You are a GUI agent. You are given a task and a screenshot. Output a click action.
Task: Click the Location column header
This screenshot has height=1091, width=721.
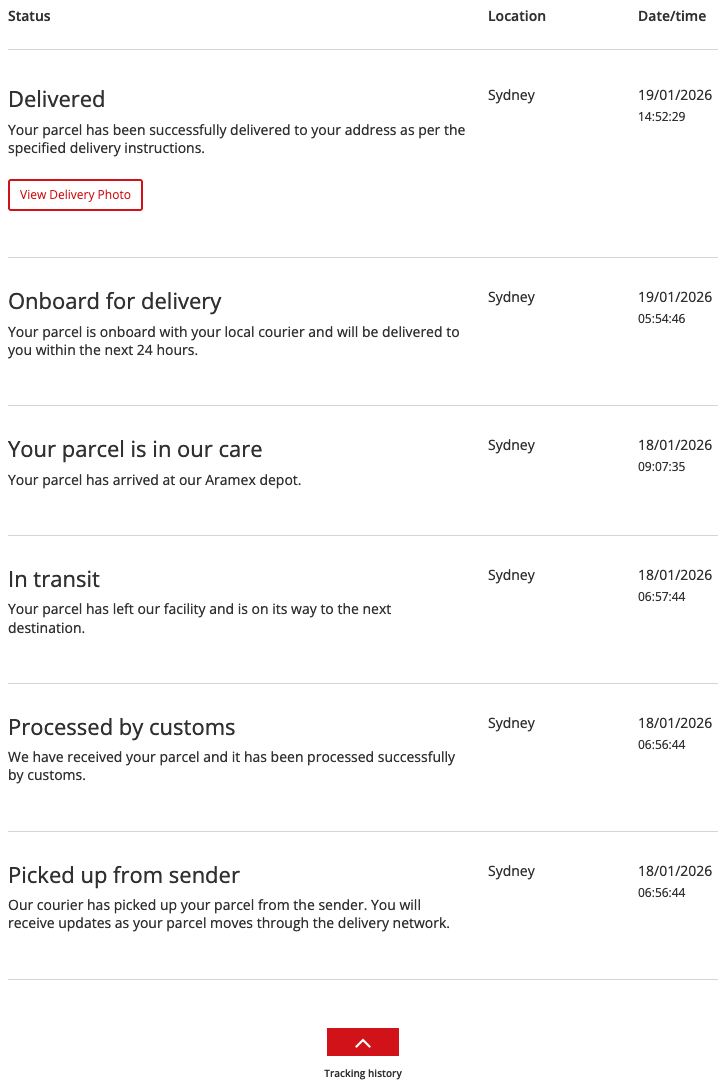(x=516, y=16)
